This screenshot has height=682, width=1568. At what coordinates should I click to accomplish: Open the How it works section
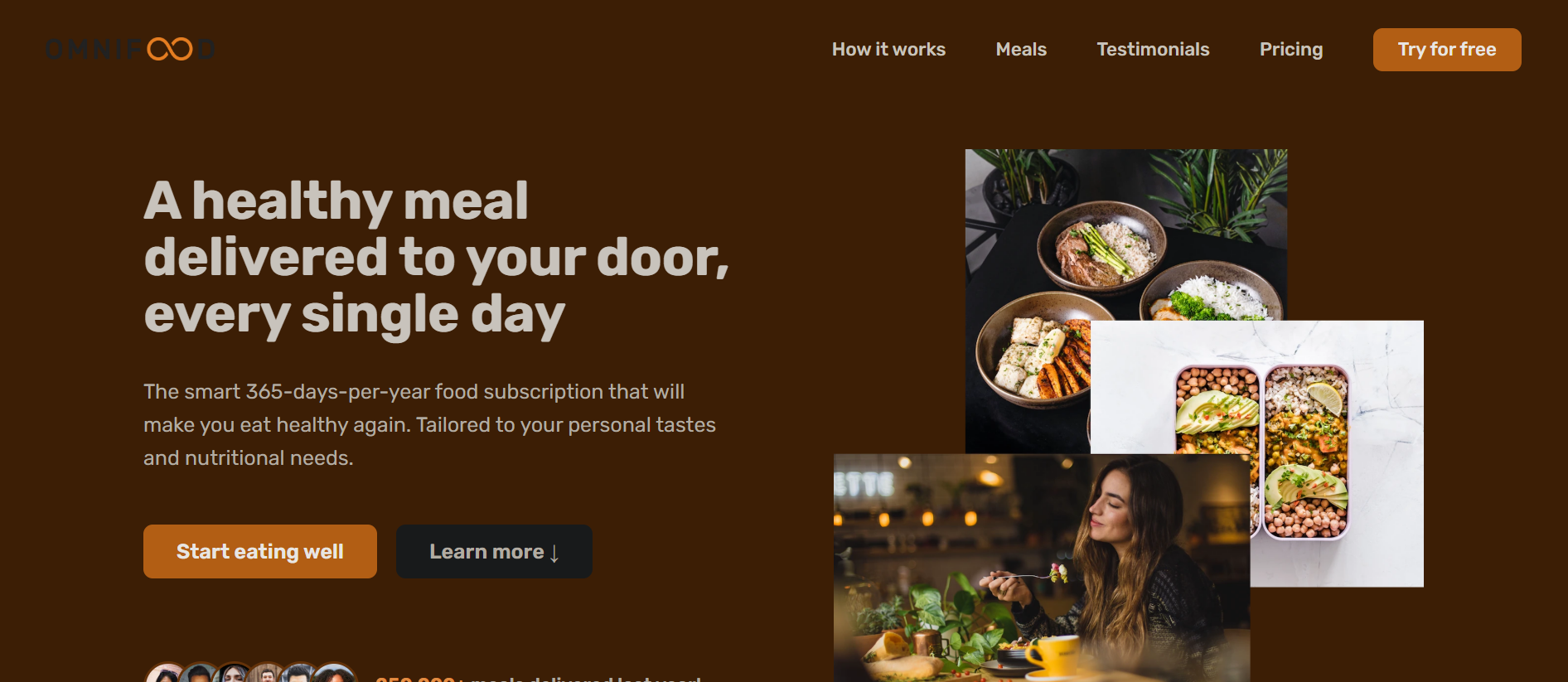coord(888,50)
